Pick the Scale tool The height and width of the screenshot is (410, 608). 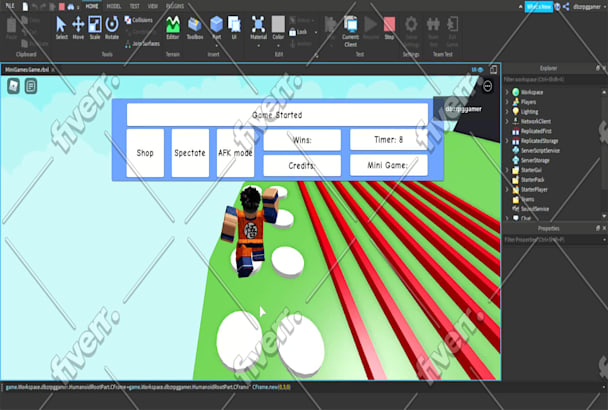point(95,28)
